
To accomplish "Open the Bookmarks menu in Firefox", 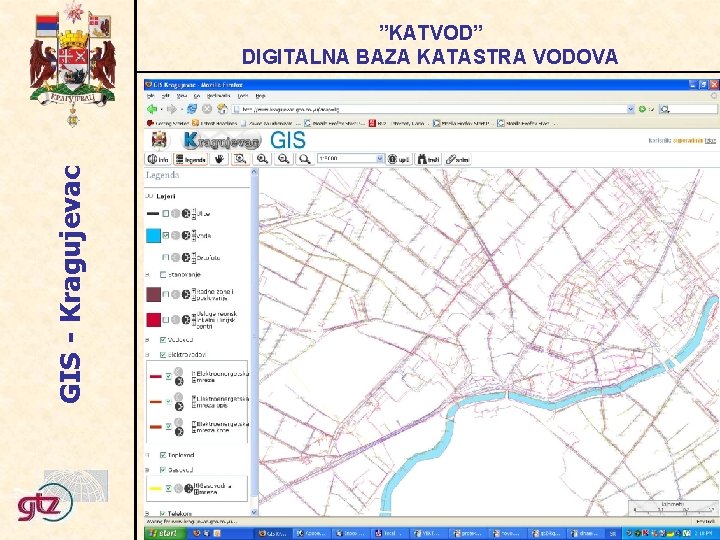I will 218,96.
